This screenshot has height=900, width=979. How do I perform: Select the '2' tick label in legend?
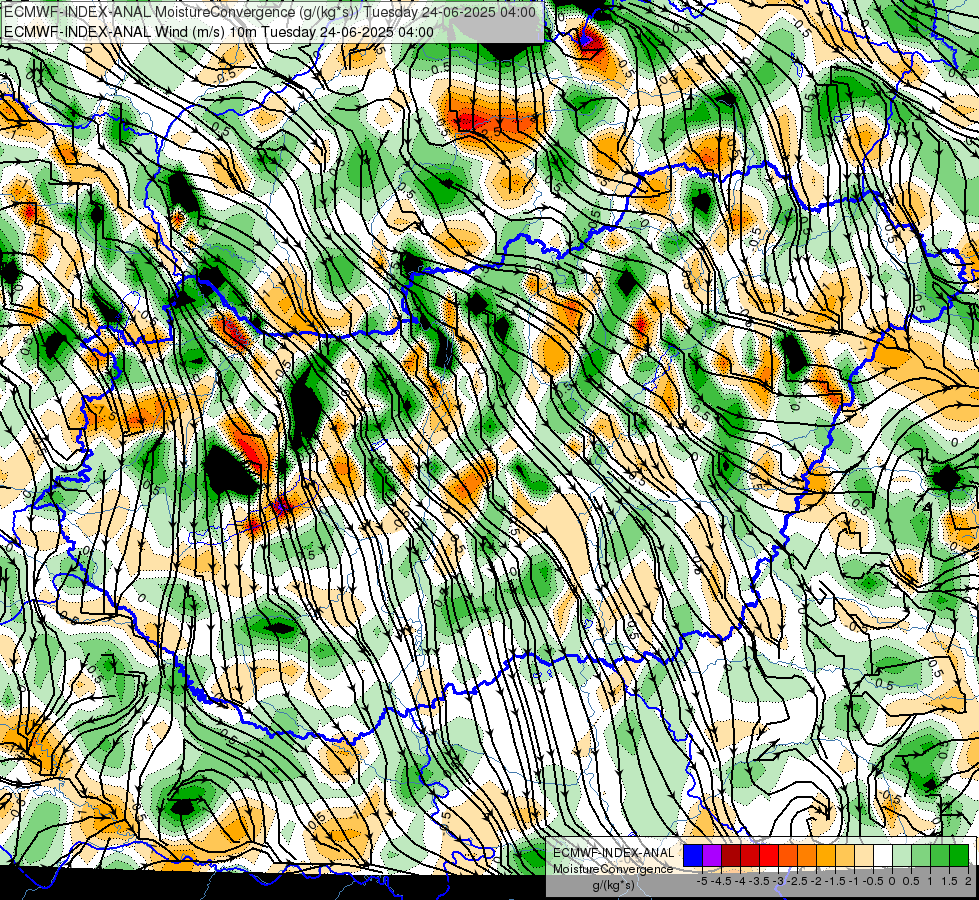pos(968,881)
